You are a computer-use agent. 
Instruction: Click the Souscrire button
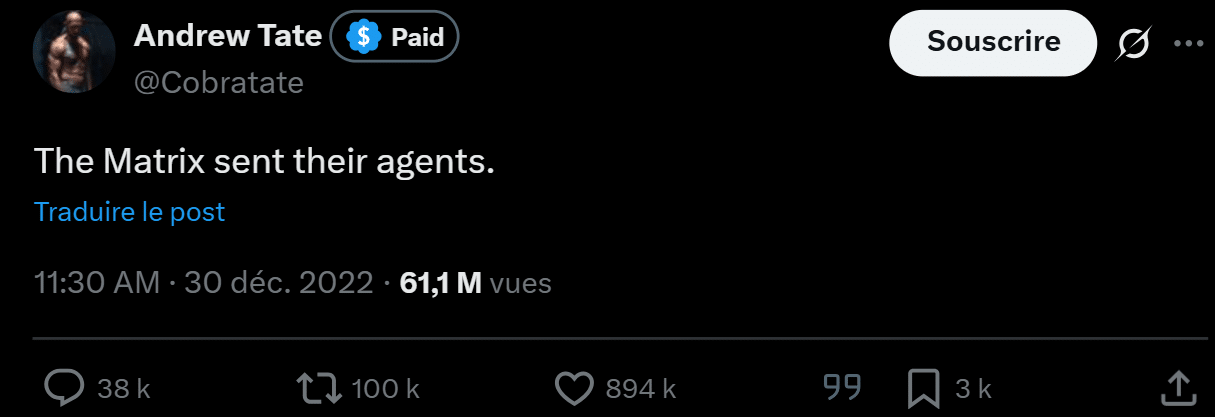[993, 43]
